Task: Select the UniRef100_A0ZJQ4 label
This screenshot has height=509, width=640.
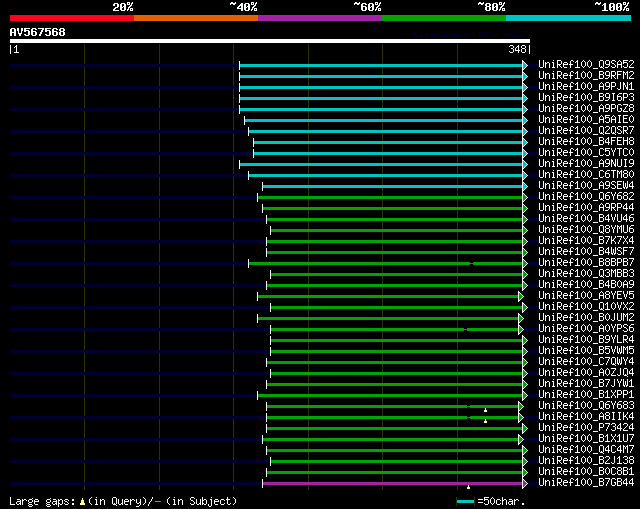Action: click(x=586, y=373)
